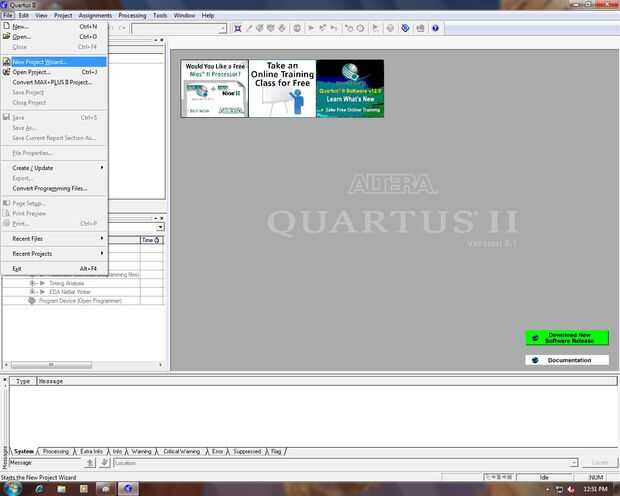Switch to the Critical Warning tab
The width and height of the screenshot is (620, 496).
pyautogui.click(x=181, y=451)
